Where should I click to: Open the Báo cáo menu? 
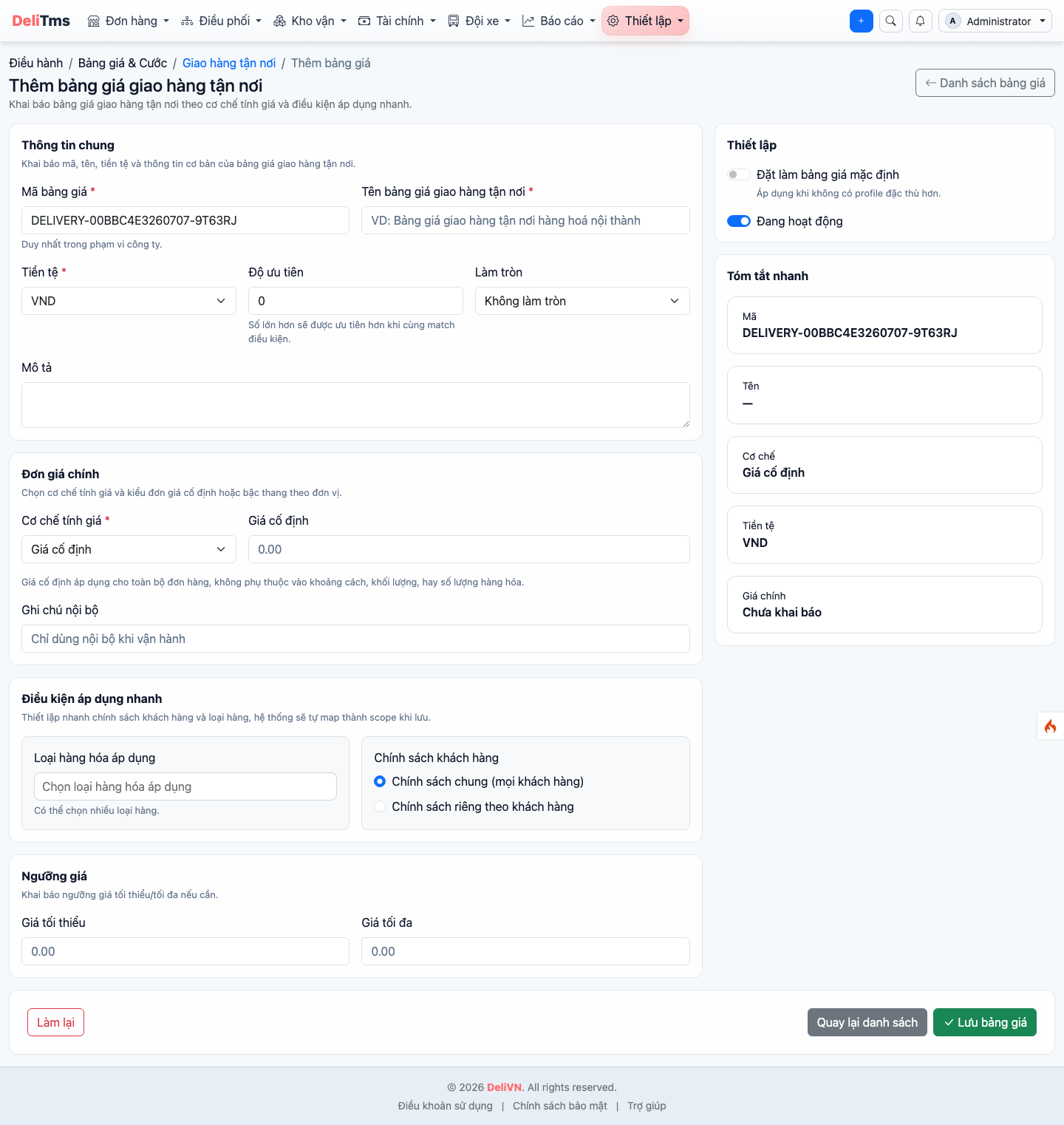coord(559,21)
